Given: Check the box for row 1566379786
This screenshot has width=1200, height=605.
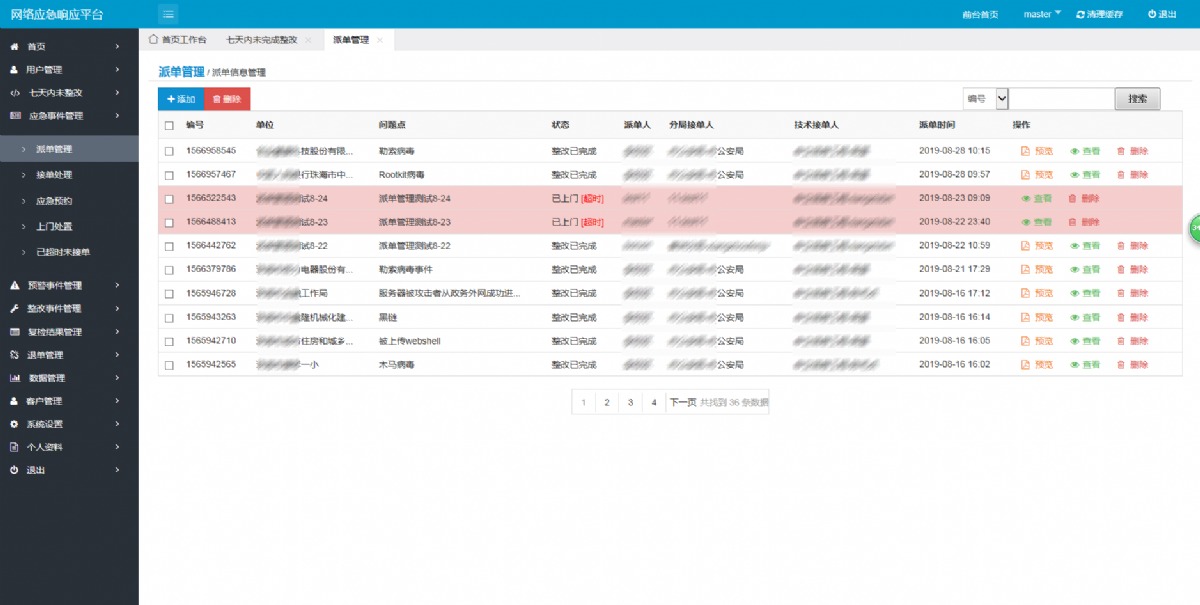Looking at the screenshot, I should [169, 270].
